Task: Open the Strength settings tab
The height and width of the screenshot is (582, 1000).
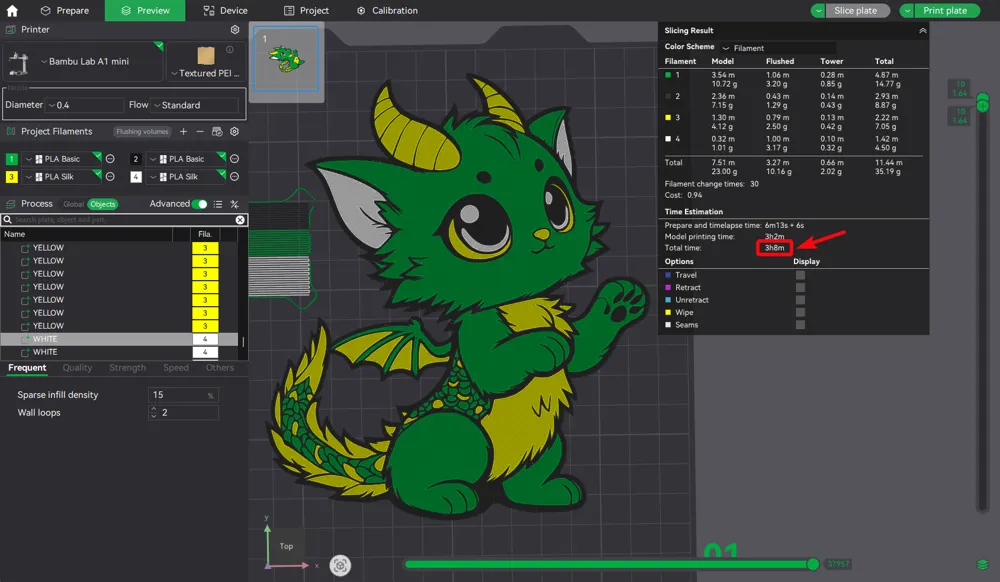Action: pos(128,368)
